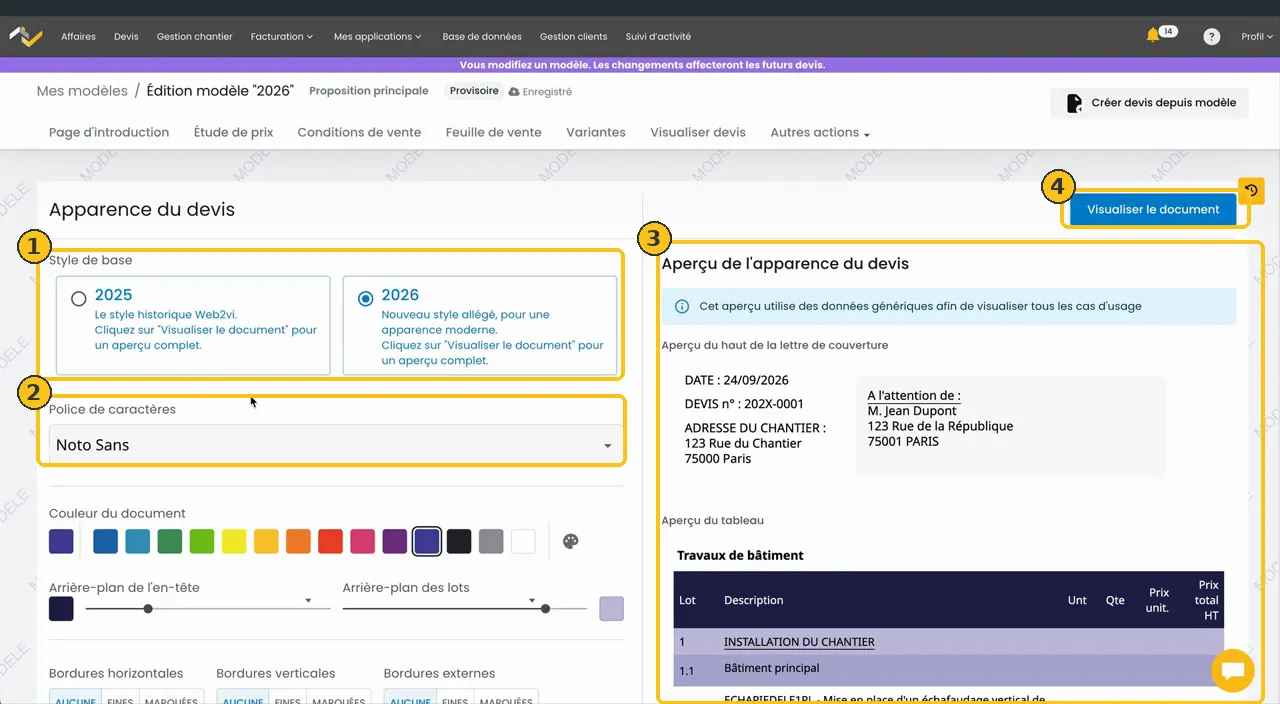Click the Proposition principale label

tap(369, 91)
